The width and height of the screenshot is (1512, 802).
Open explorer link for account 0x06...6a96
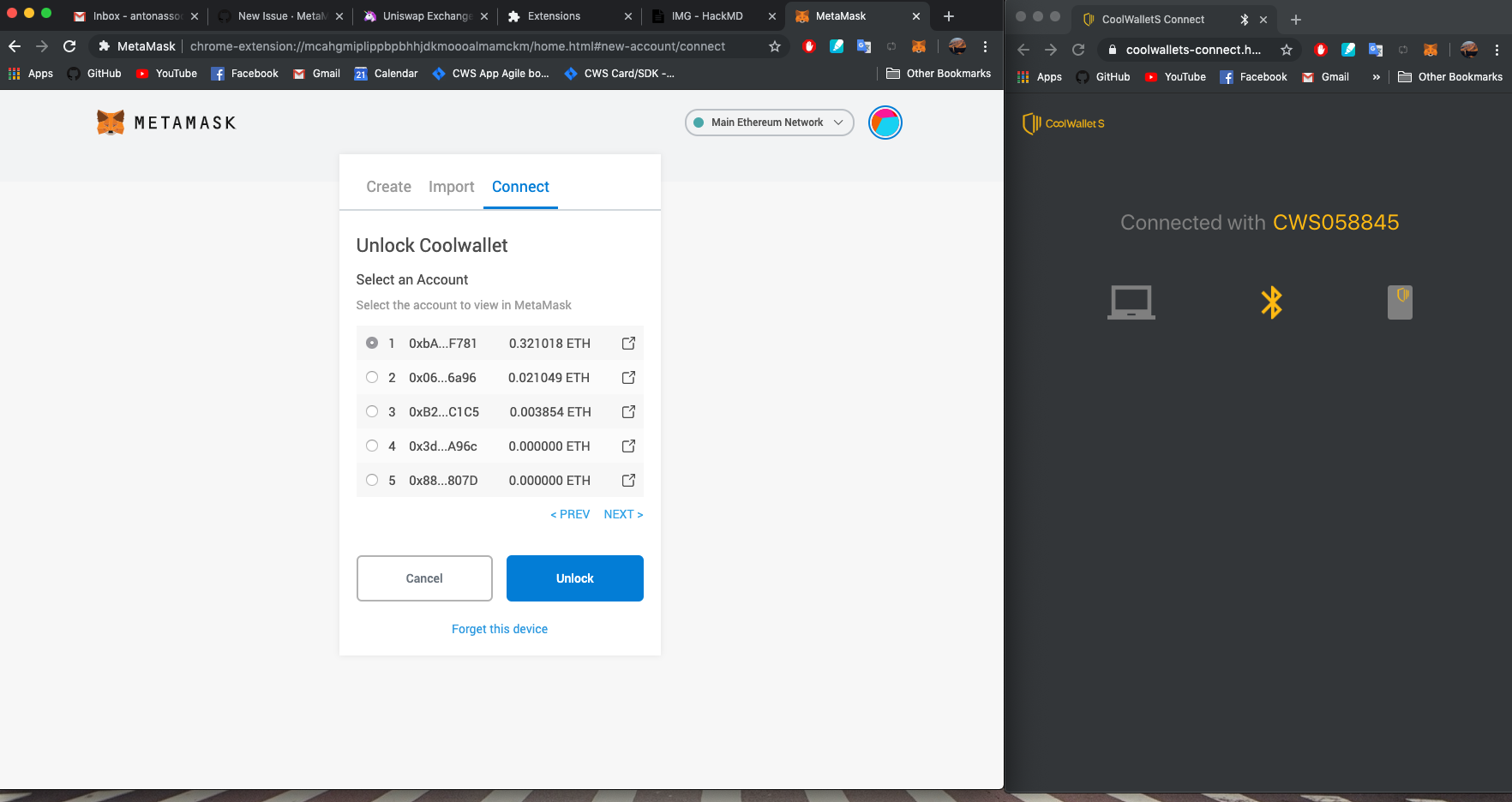click(628, 377)
